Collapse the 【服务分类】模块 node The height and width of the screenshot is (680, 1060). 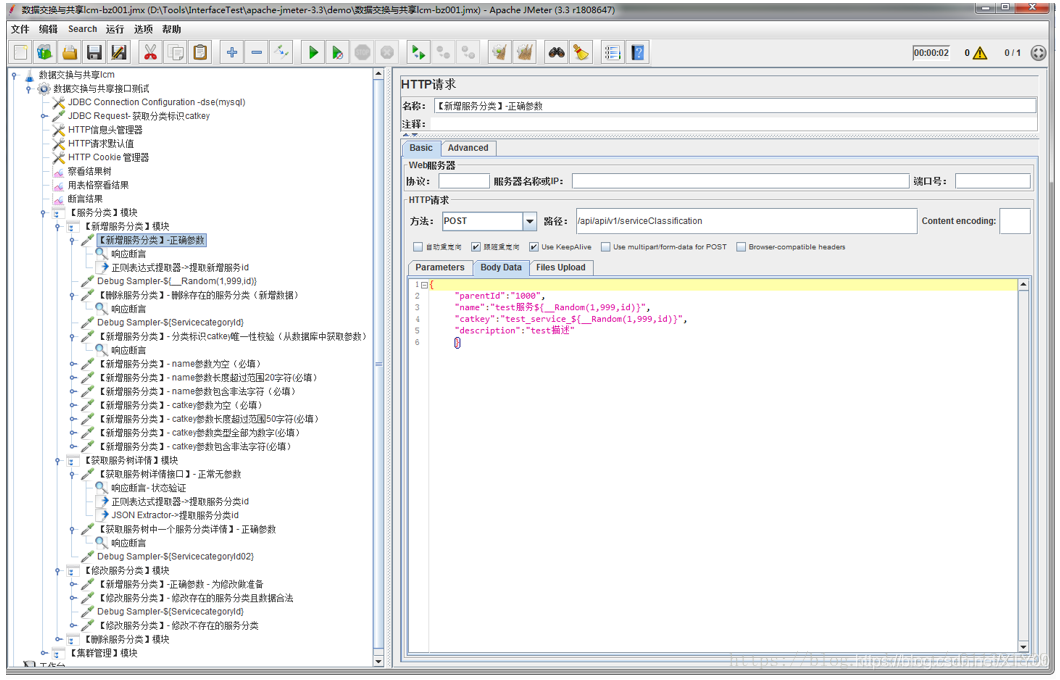point(43,213)
